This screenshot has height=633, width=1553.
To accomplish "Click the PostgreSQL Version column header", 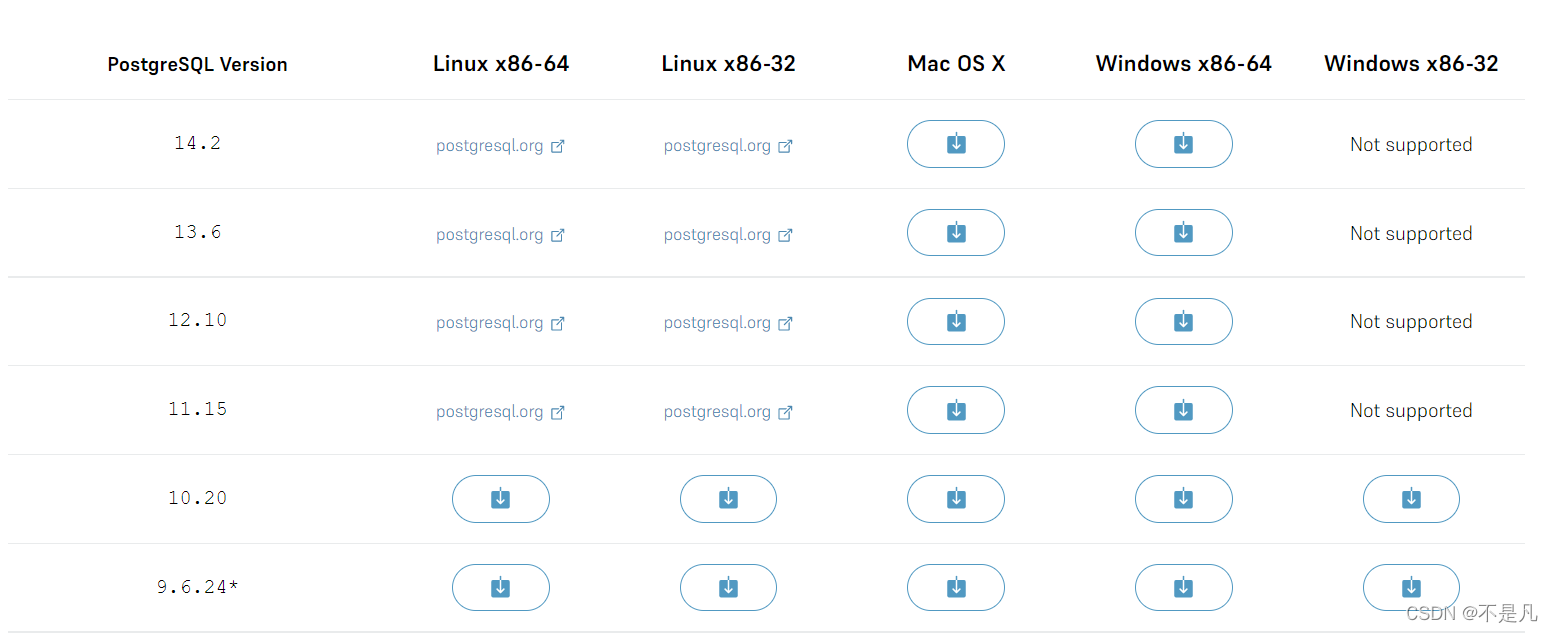I will pos(196,63).
